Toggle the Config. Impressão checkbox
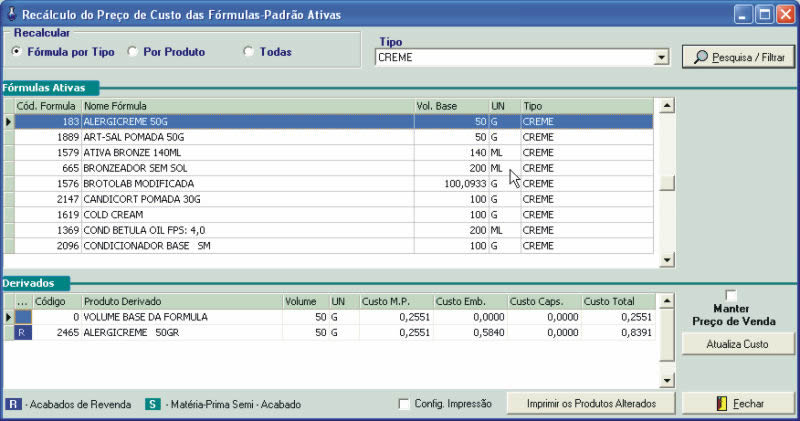This screenshot has height=421, width=800. coord(404,404)
